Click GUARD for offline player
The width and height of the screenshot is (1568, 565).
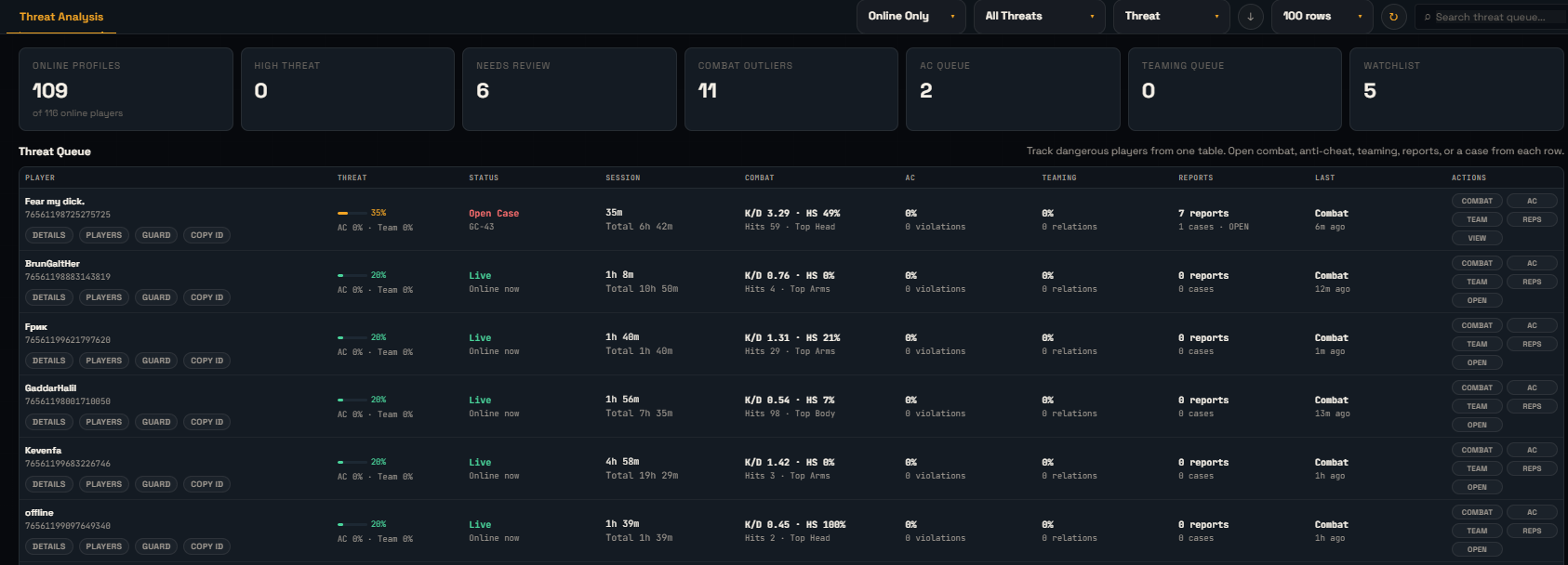pos(156,546)
